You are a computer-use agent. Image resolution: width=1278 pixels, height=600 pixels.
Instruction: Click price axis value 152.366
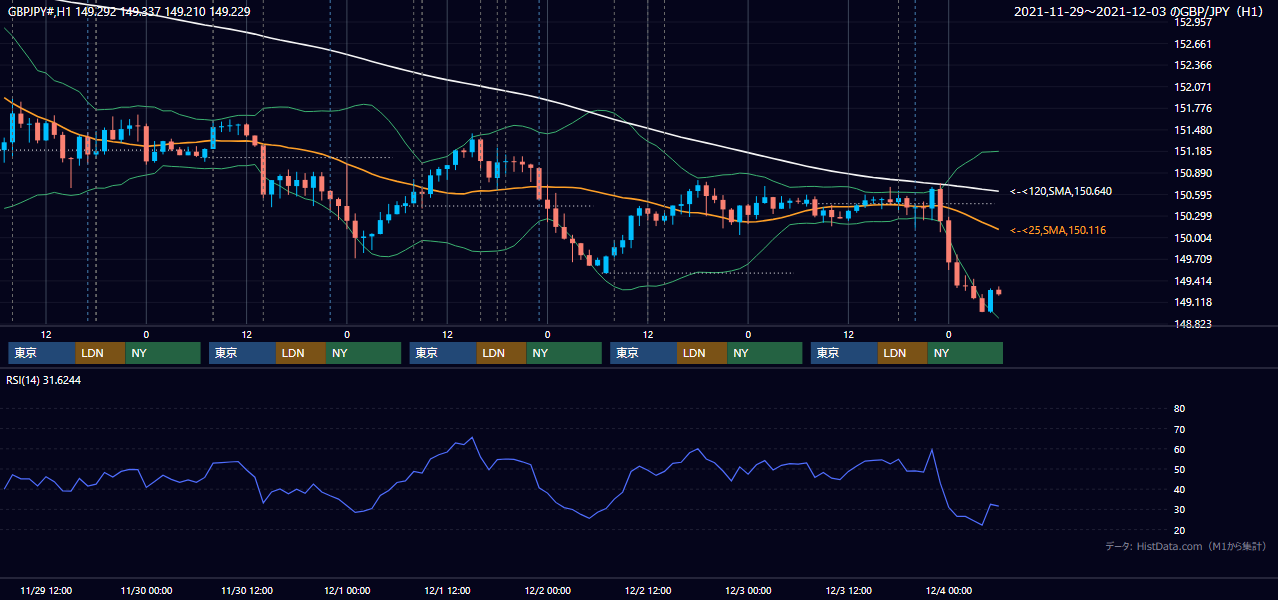pyautogui.click(x=1193, y=65)
